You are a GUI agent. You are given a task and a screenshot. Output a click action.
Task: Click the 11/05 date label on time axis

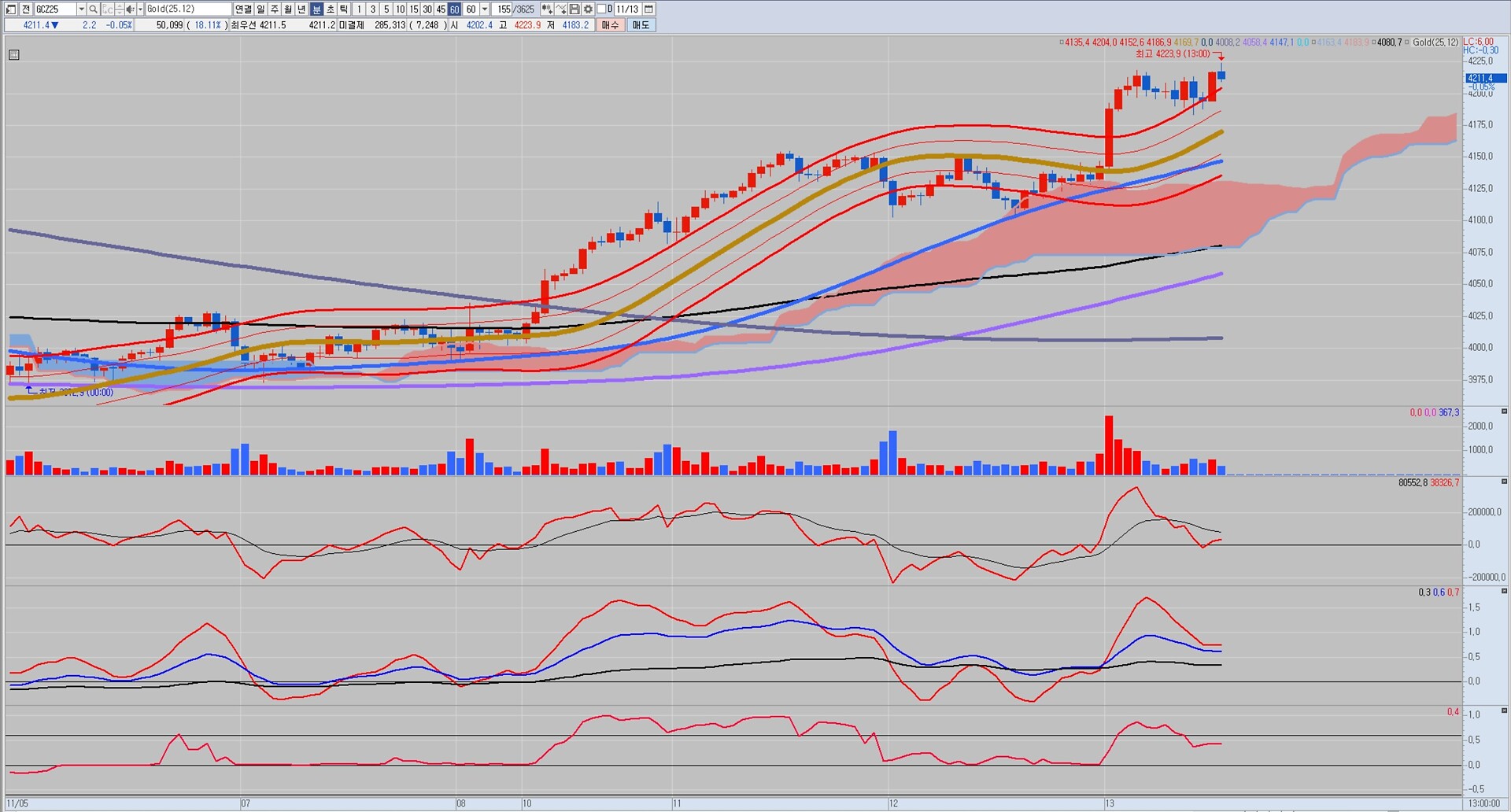point(17,803)
